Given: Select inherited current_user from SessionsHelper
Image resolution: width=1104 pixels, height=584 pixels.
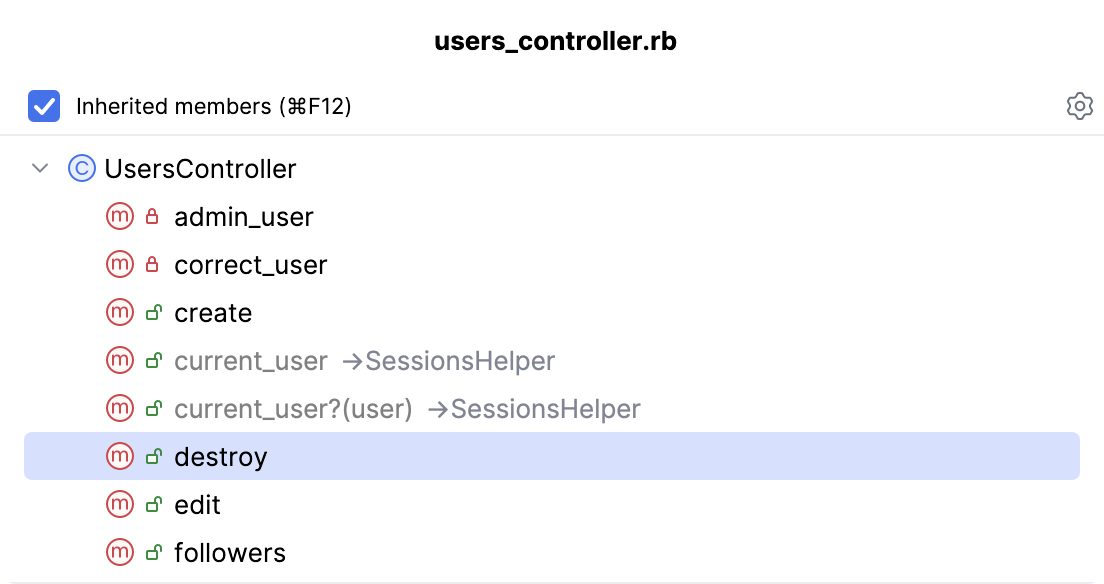Looking at the screenshot, I should (x=250, y=361).
